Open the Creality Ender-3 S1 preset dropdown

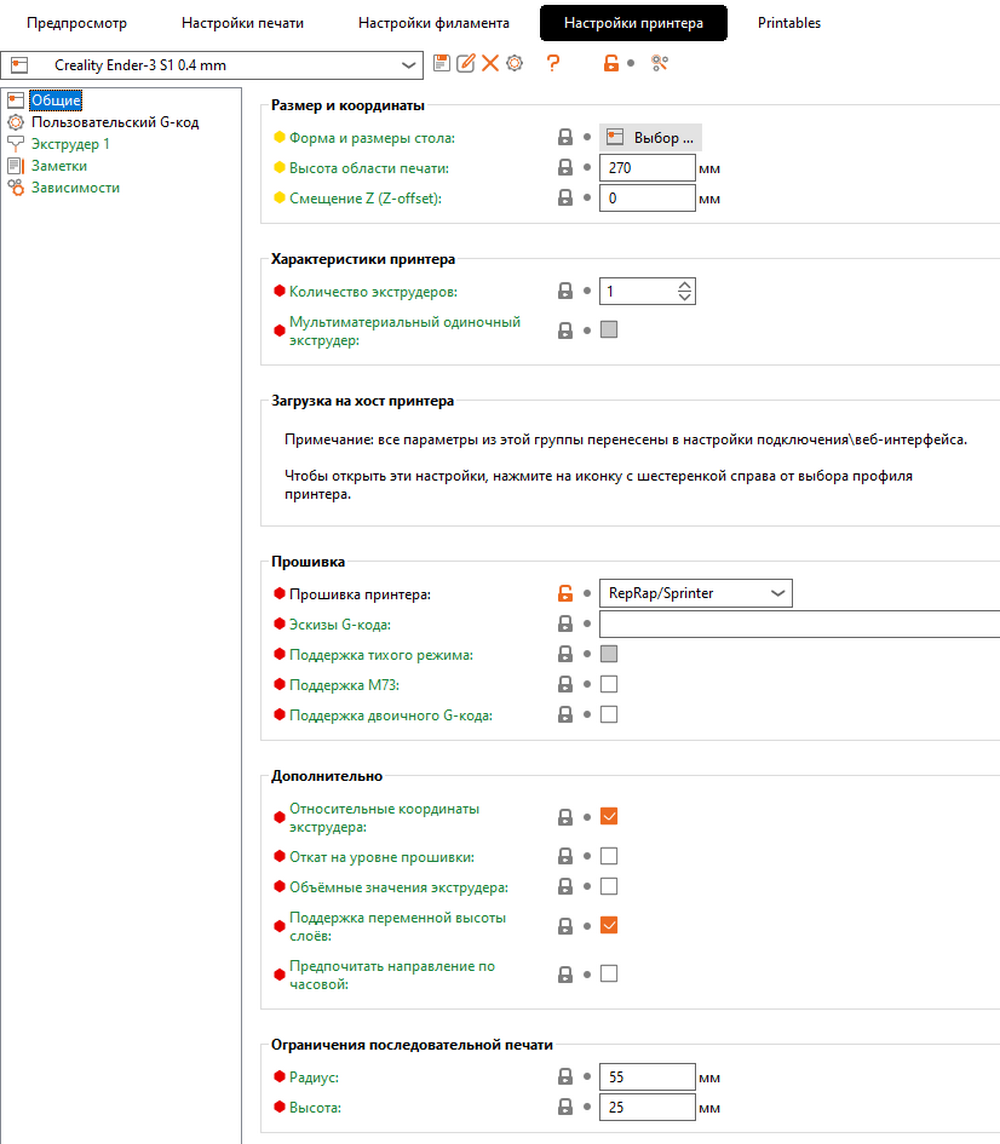(x=410, y=65)
